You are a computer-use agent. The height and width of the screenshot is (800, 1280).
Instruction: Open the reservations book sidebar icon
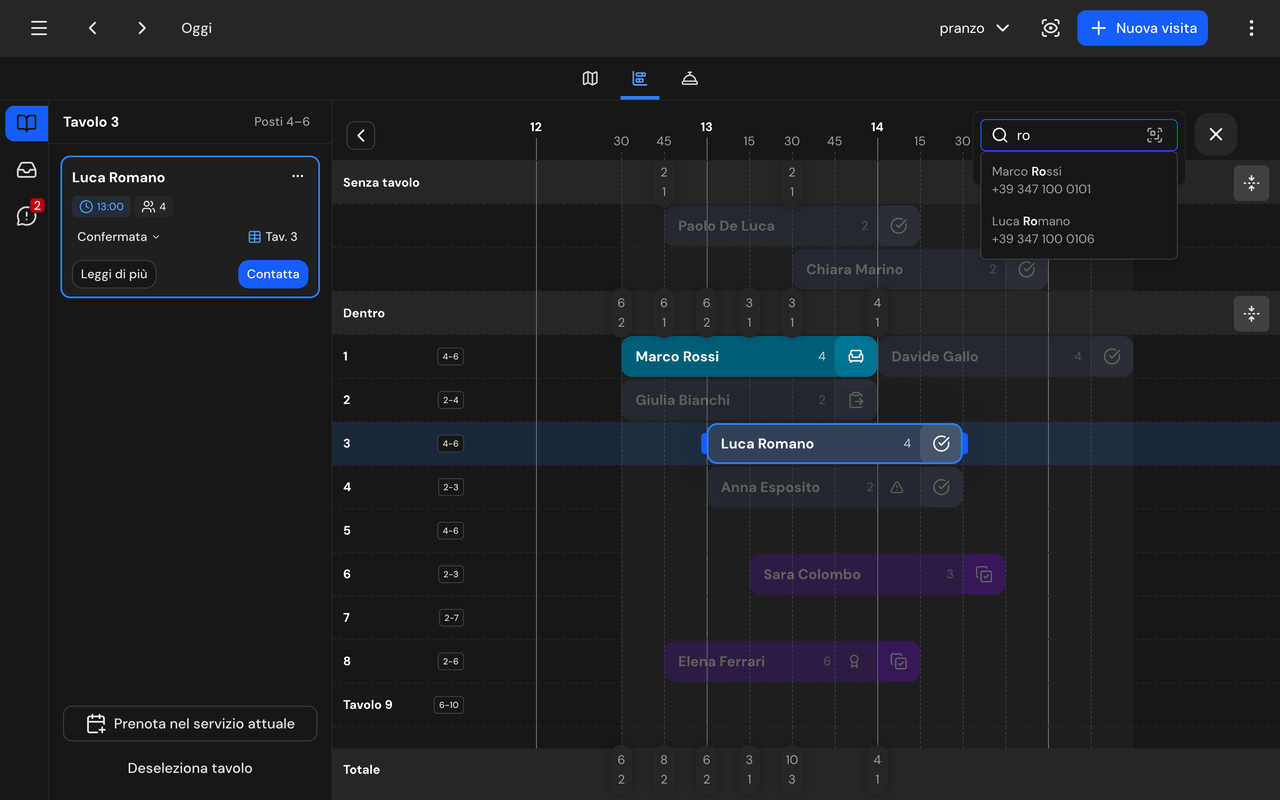click(27, 123)
